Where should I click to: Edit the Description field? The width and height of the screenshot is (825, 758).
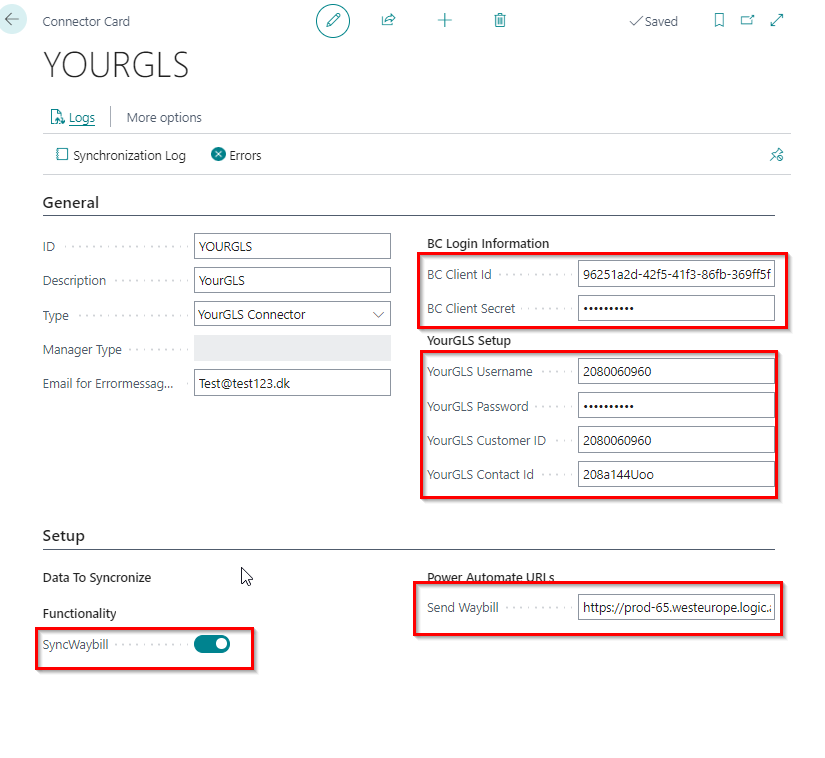292,280
